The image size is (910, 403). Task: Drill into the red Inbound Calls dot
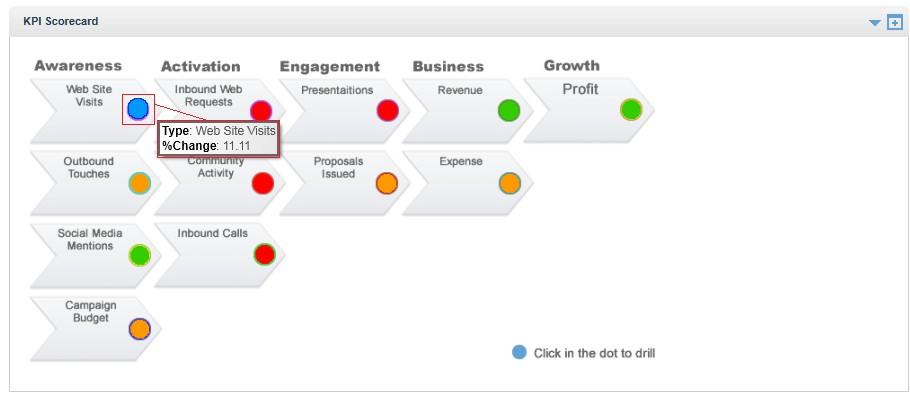click(x=265, y=254)
